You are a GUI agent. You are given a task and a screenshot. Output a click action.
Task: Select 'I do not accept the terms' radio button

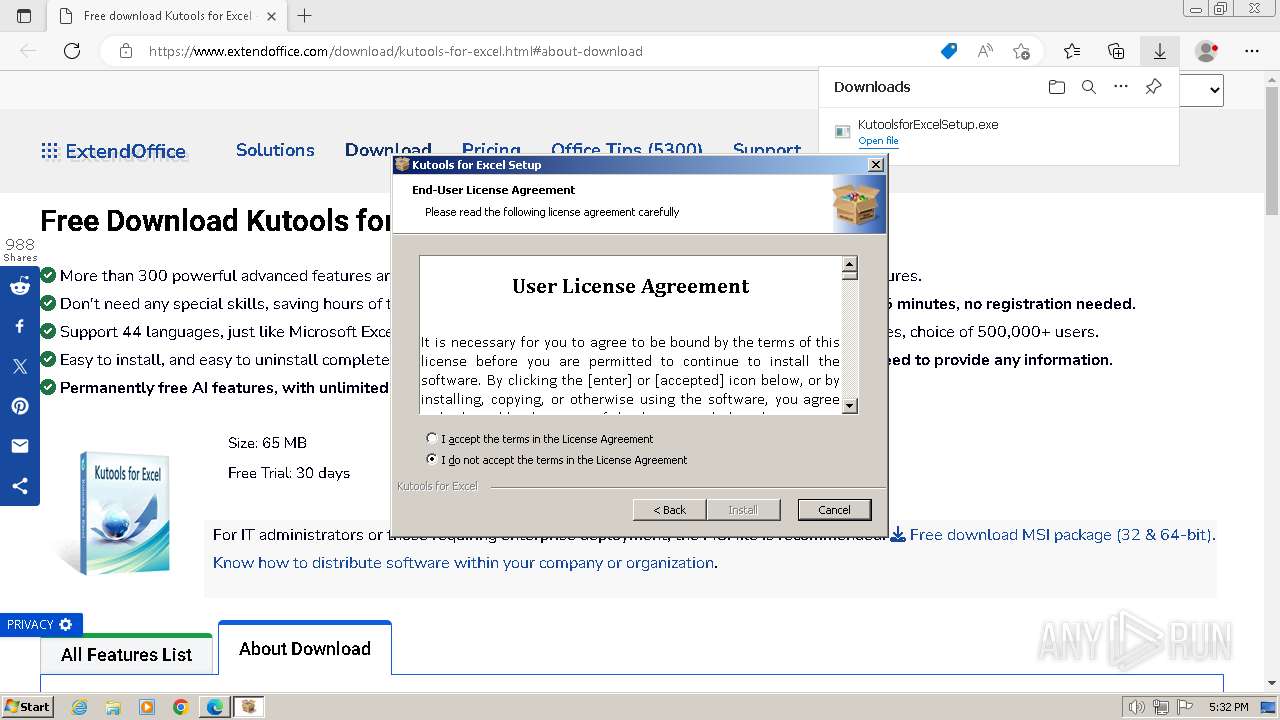pyautogui.click(x=432, y=460)
